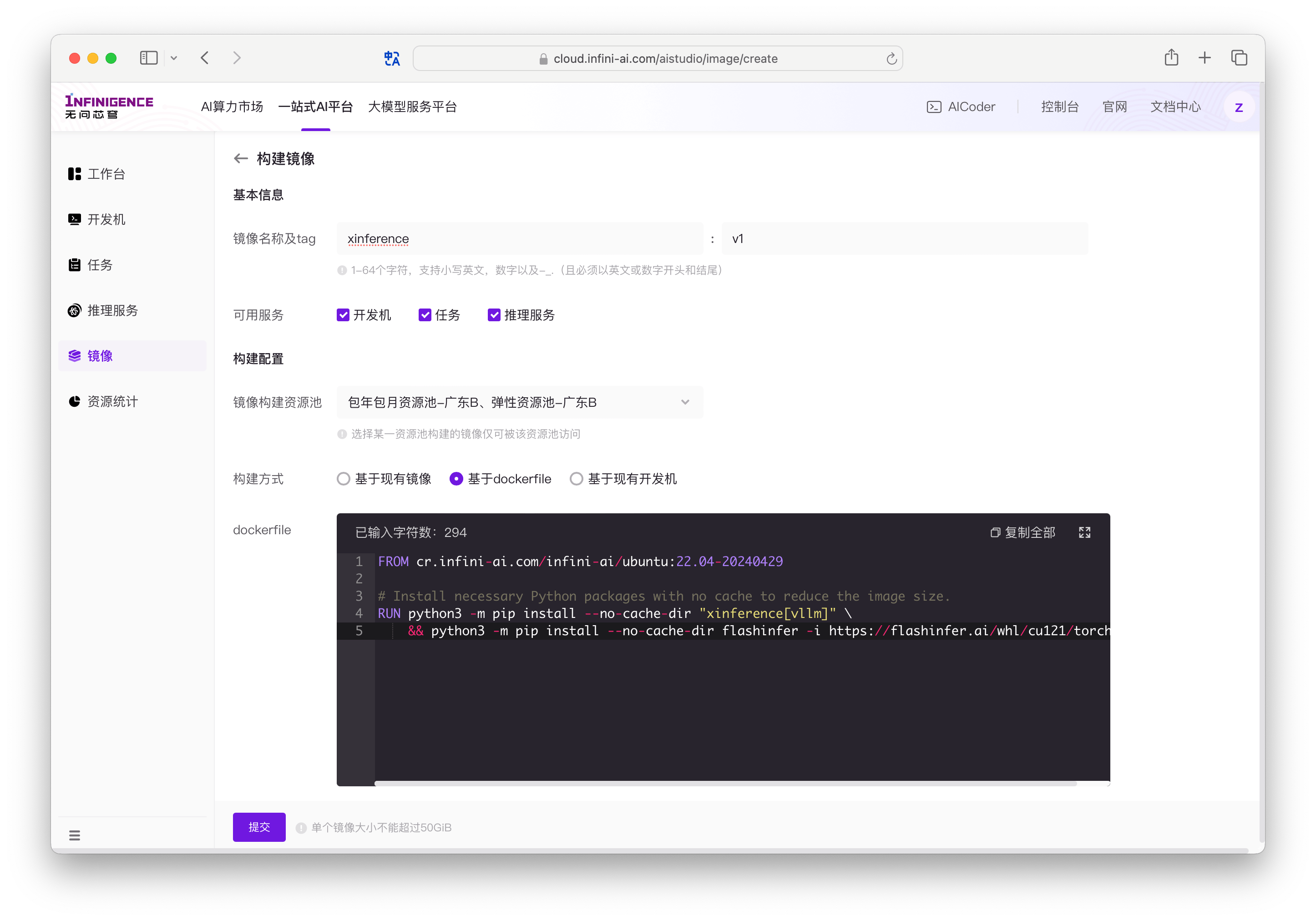Select 基于现有开发机 radio button
The height and width of the screenshot is (921, 1316).
tap(576, 479)
